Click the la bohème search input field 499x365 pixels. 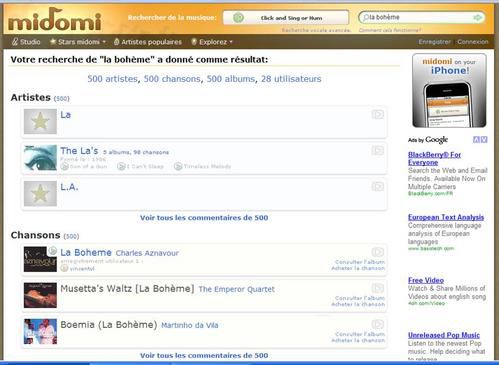(x=421, y=17)
